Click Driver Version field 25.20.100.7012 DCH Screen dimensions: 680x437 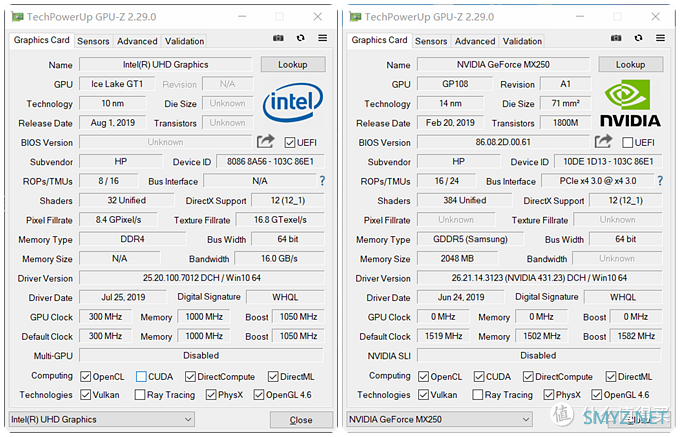[x=202, y=278]
